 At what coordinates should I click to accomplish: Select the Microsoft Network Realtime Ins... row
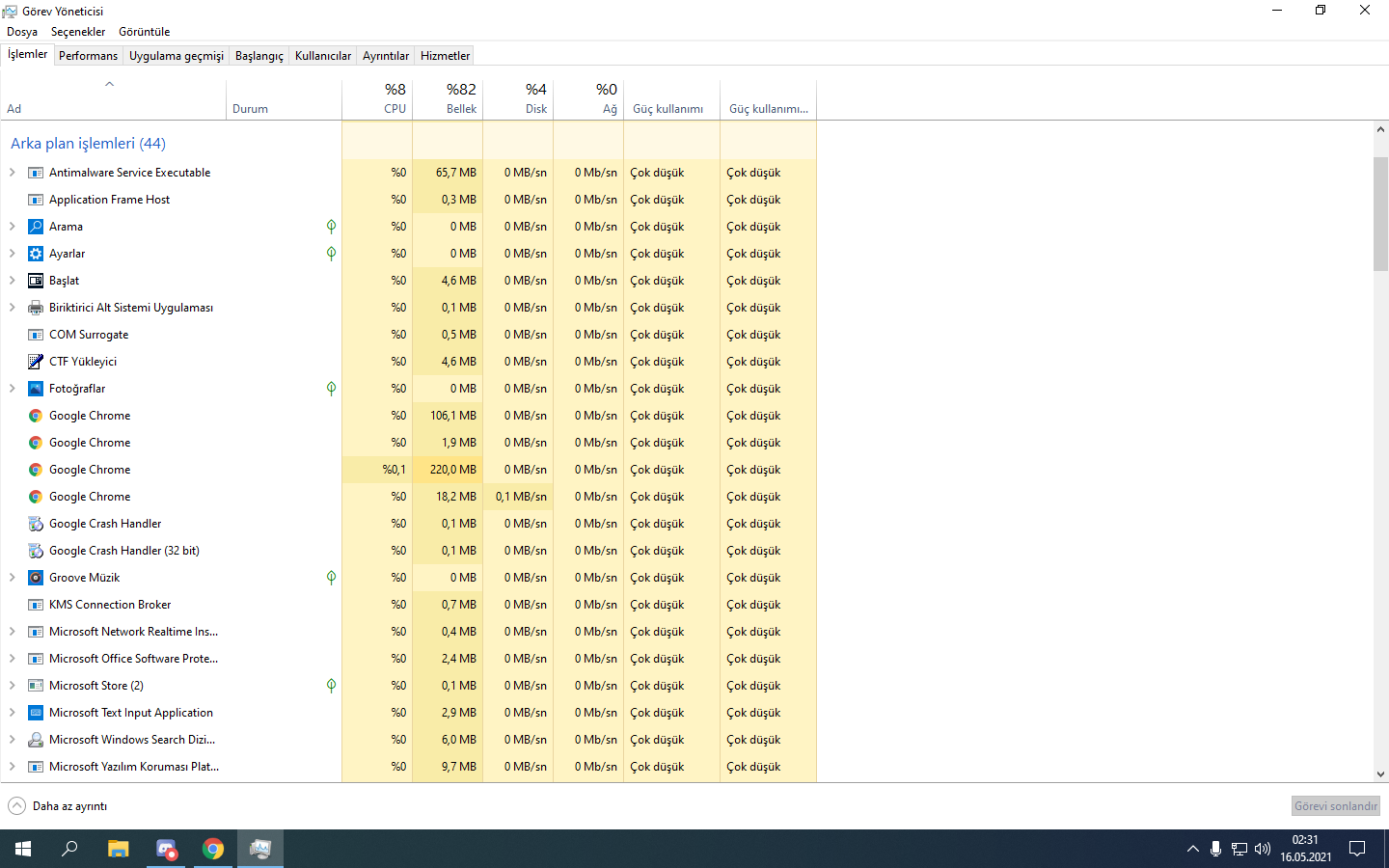(408, 632)
